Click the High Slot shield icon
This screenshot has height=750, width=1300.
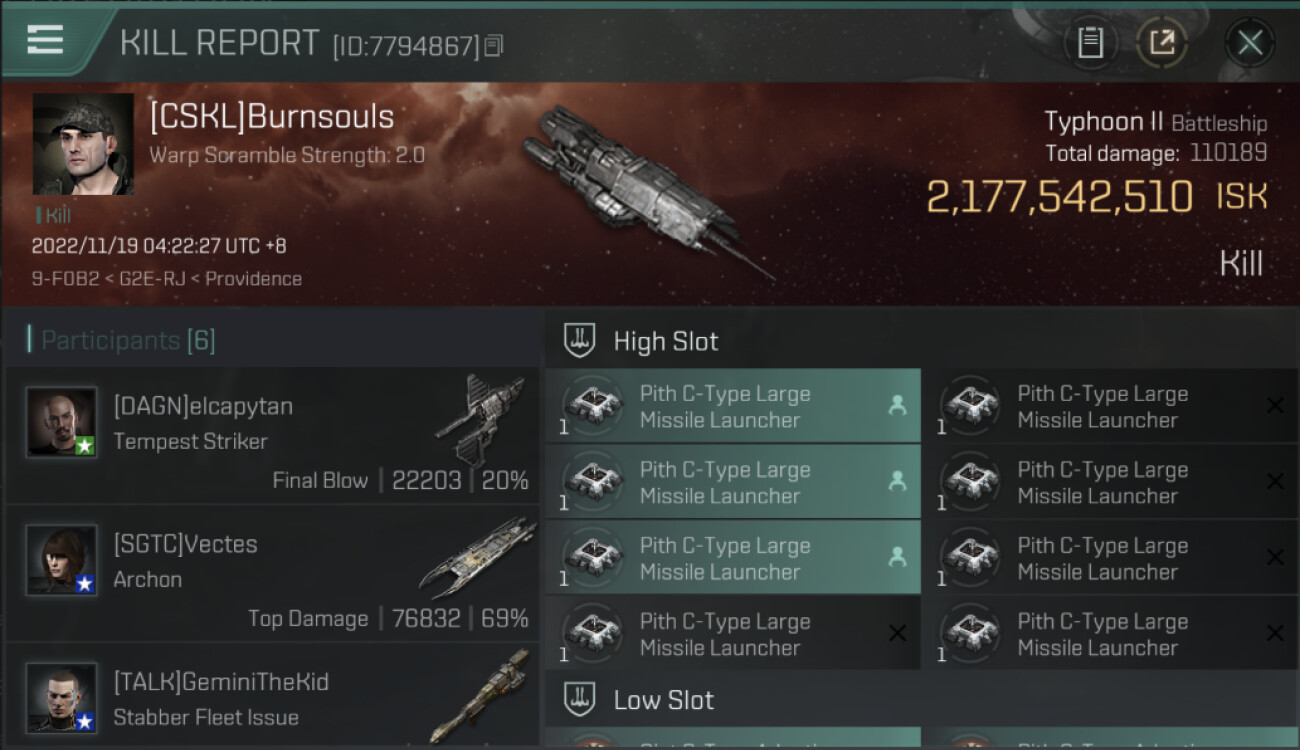580,341
